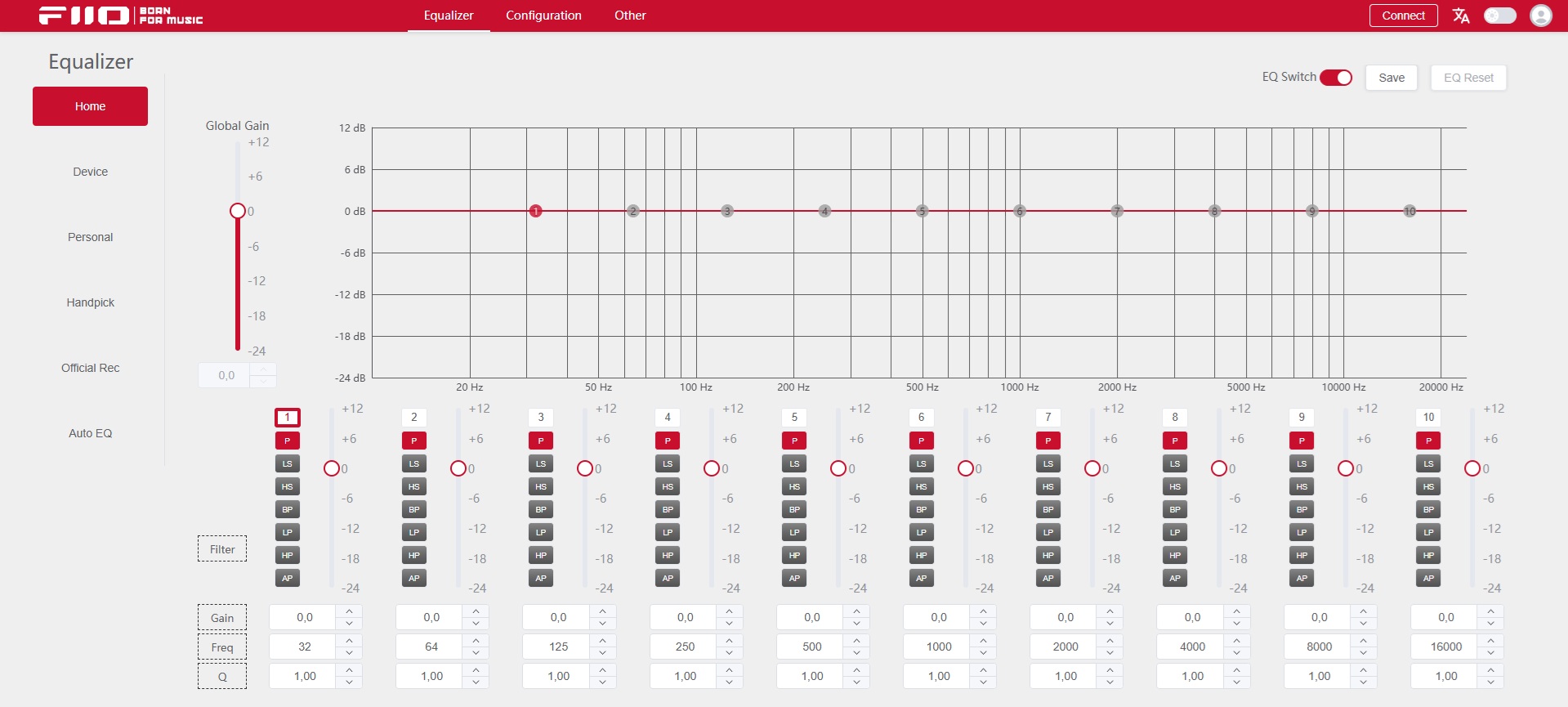Go to Auto EQ in sidebar
This screenshot has width=1568, height=707.
[90, 433]
